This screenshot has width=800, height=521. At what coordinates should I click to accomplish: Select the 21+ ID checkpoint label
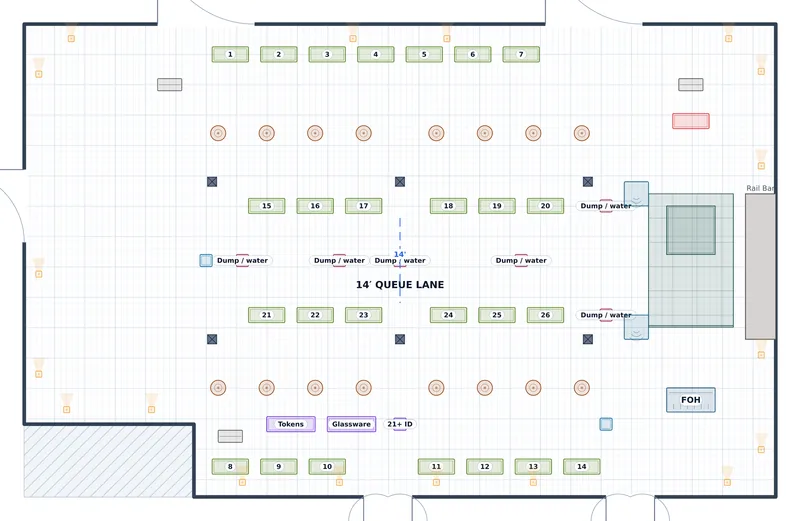[x=399, y=424]
